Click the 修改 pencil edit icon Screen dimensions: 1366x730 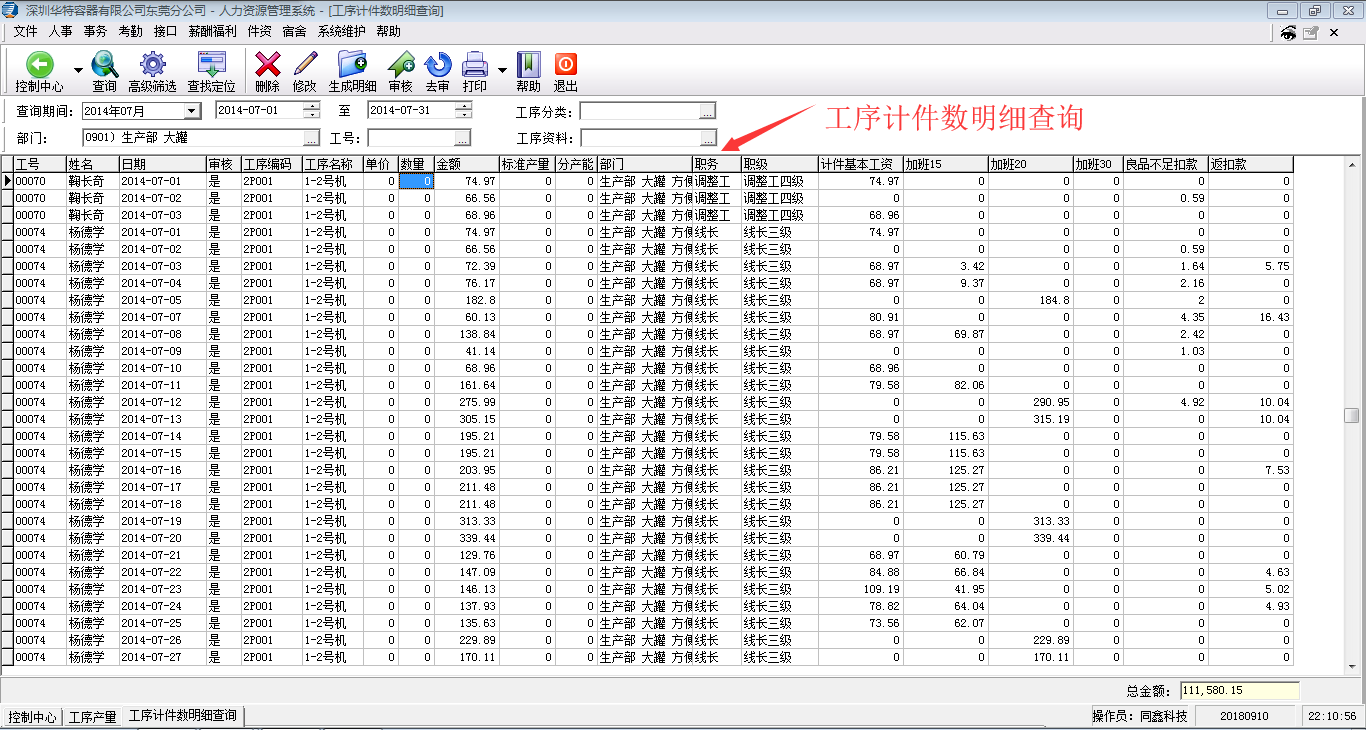[x=305, y=66]
